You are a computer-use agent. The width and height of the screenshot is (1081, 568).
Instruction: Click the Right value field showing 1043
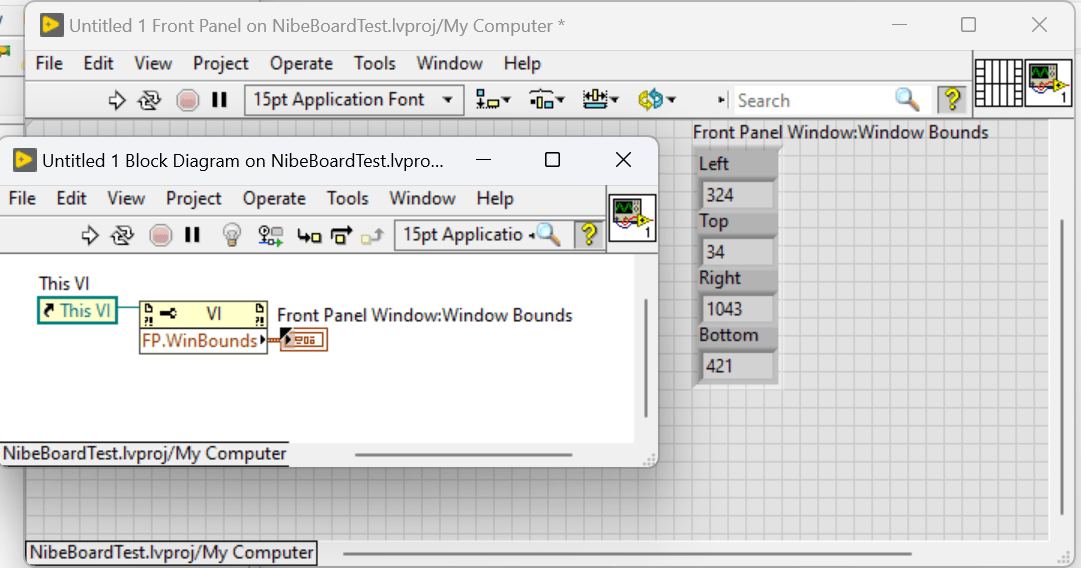tap(737, 309)
